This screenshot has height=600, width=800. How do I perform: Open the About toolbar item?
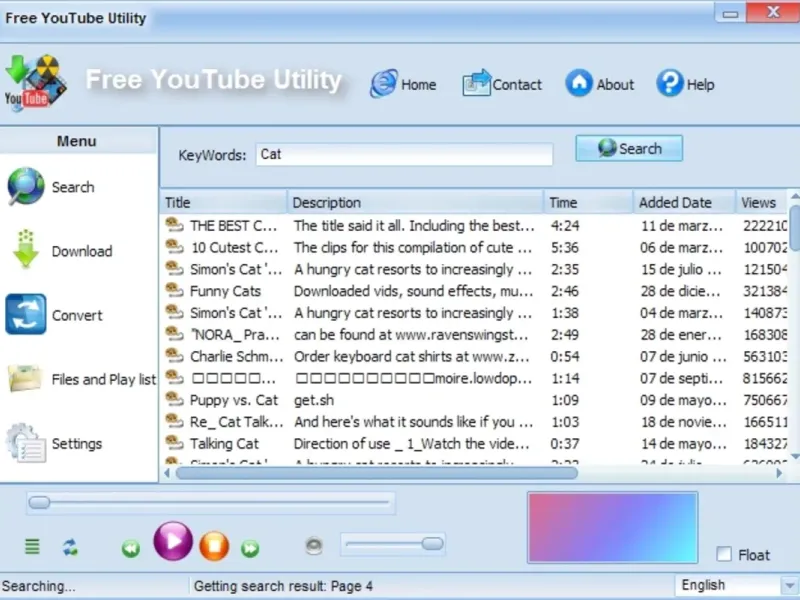600,84
